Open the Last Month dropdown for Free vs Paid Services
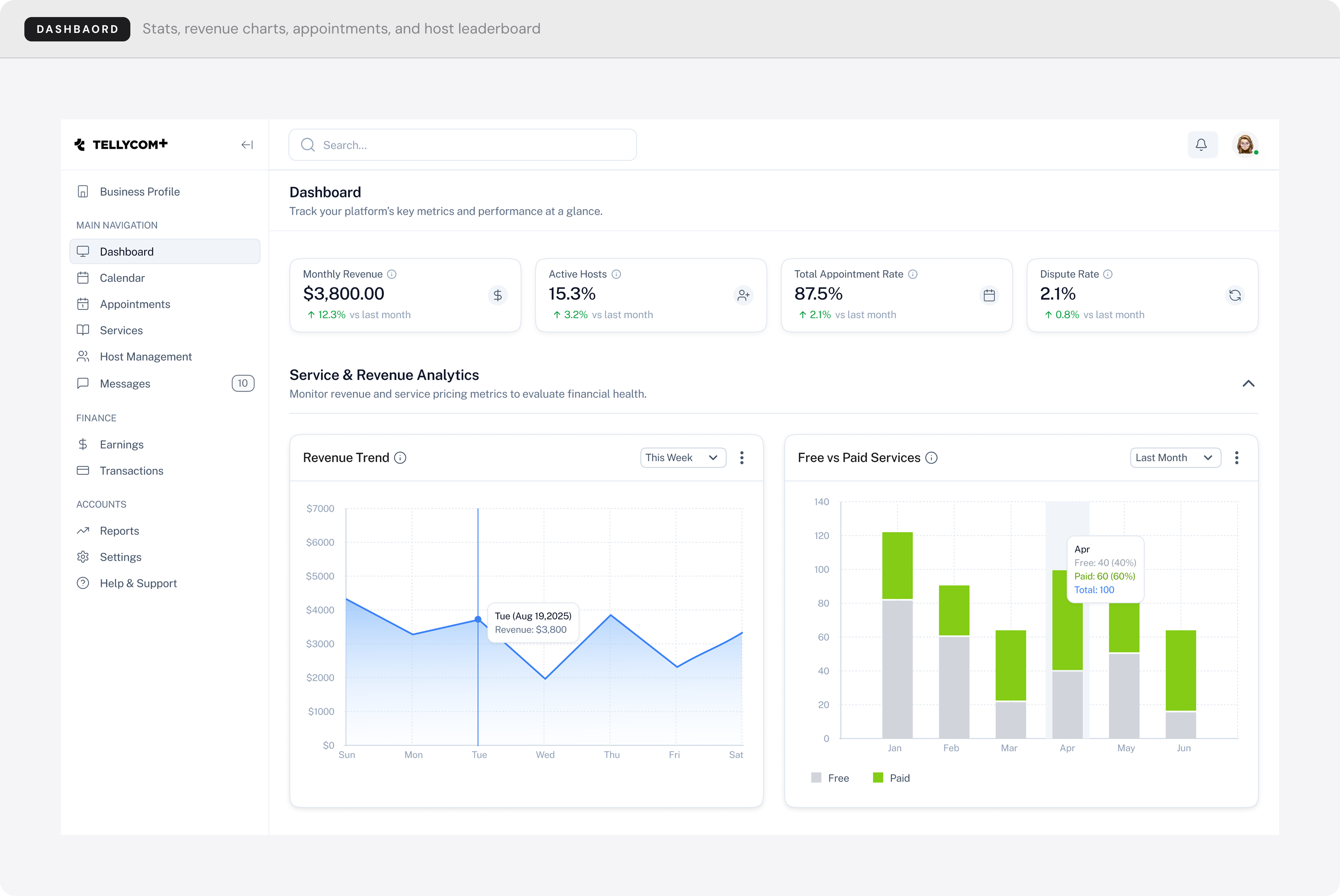1340x896 pixels. tap(1175, 457)
